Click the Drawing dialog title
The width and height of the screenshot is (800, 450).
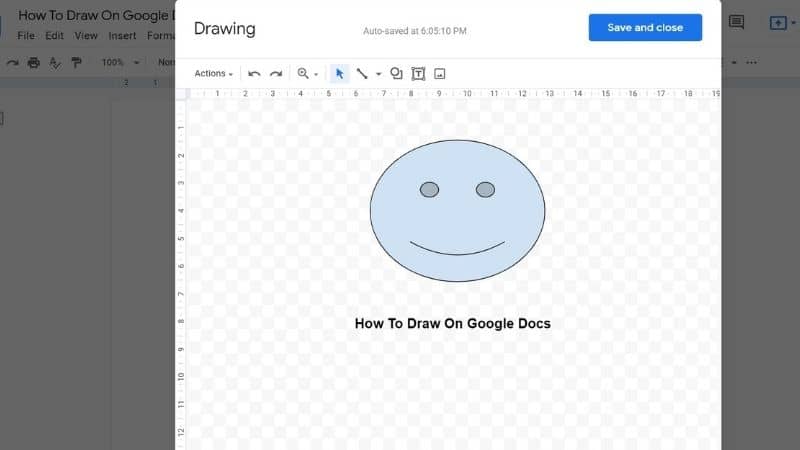pos(224,29)
